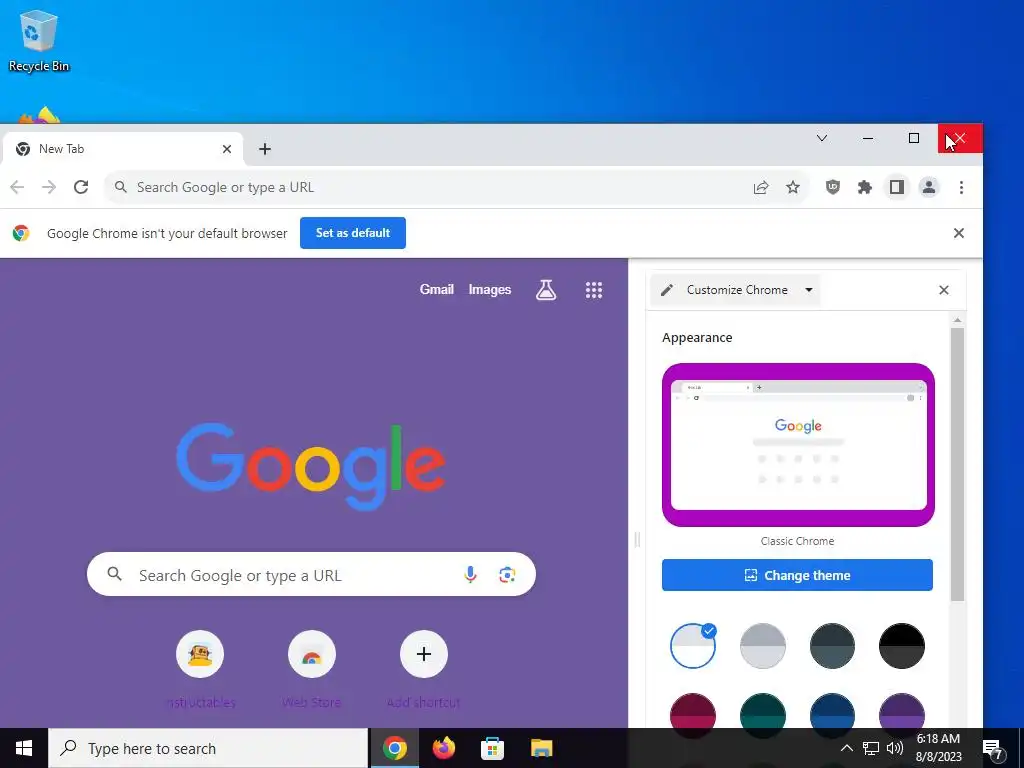
Task: Select the dark slate color swatch
Action: (833, 645)
